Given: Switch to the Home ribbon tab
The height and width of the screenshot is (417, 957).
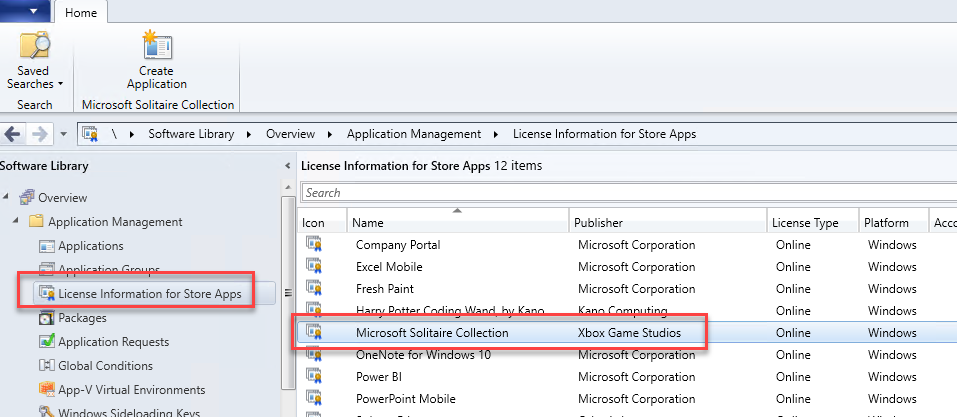Looking at the screenshot, I should 81,13.
